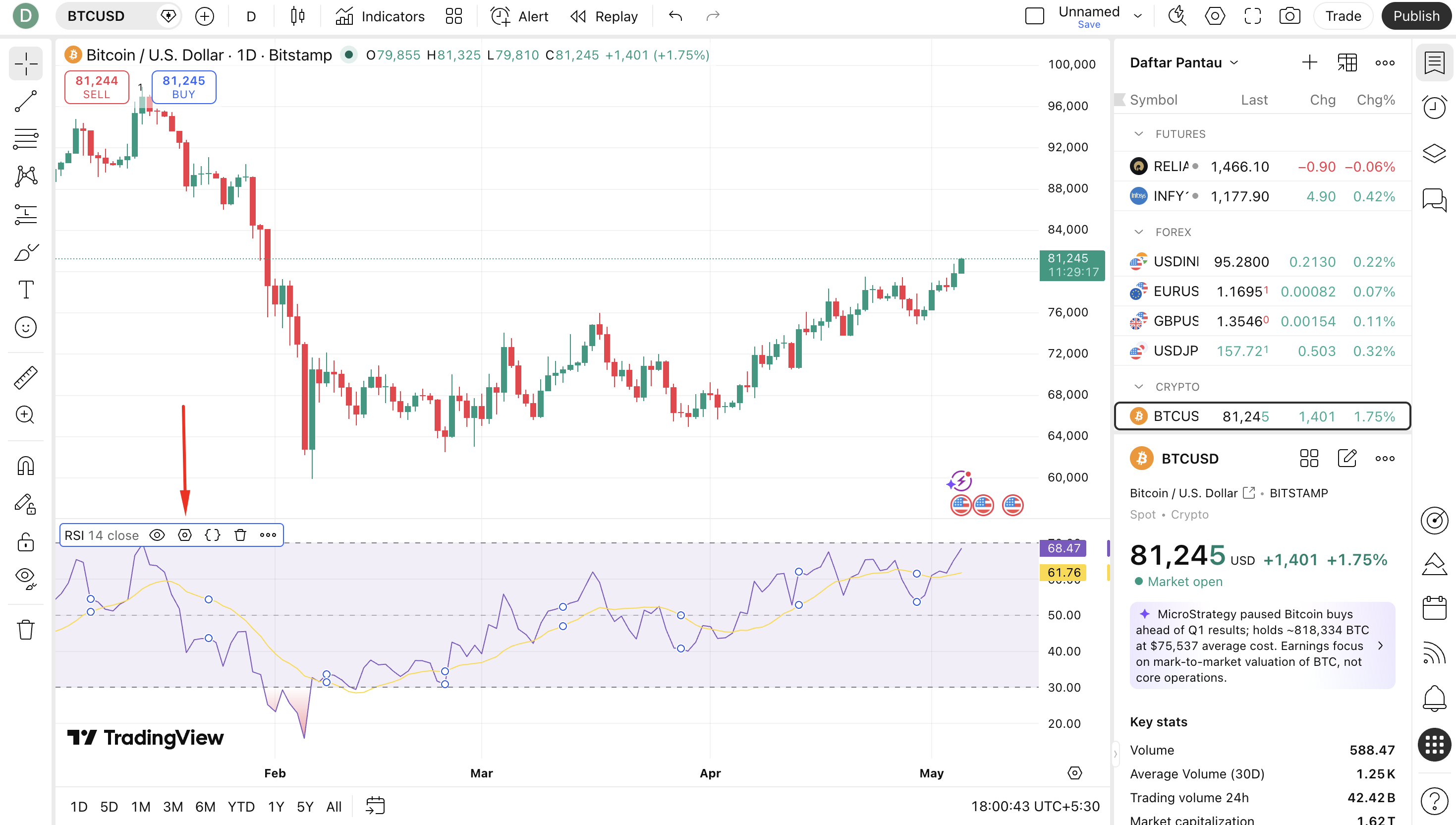Toggle lock all drawing tools
1456x825 pixels.
tap(25, 542)
